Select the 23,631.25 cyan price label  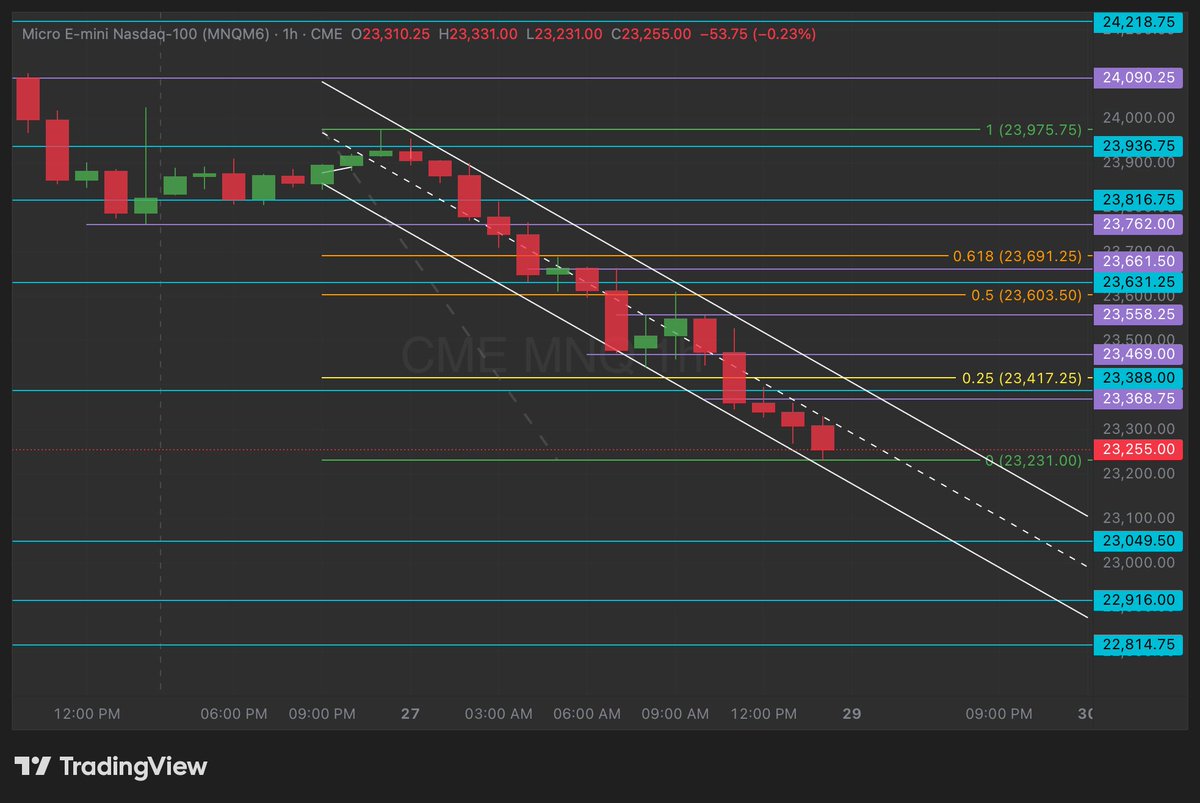(1138, 283)
